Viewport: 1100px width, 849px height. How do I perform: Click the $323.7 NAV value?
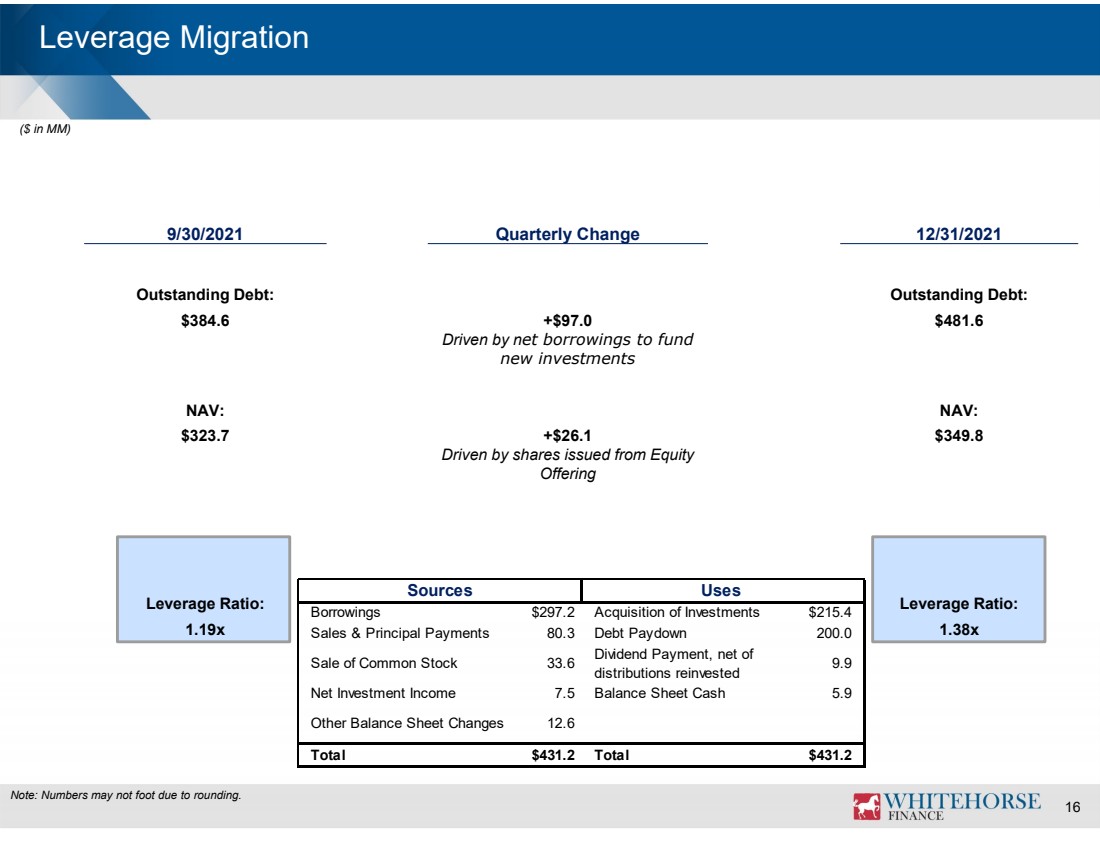click(x=205, y=436)
